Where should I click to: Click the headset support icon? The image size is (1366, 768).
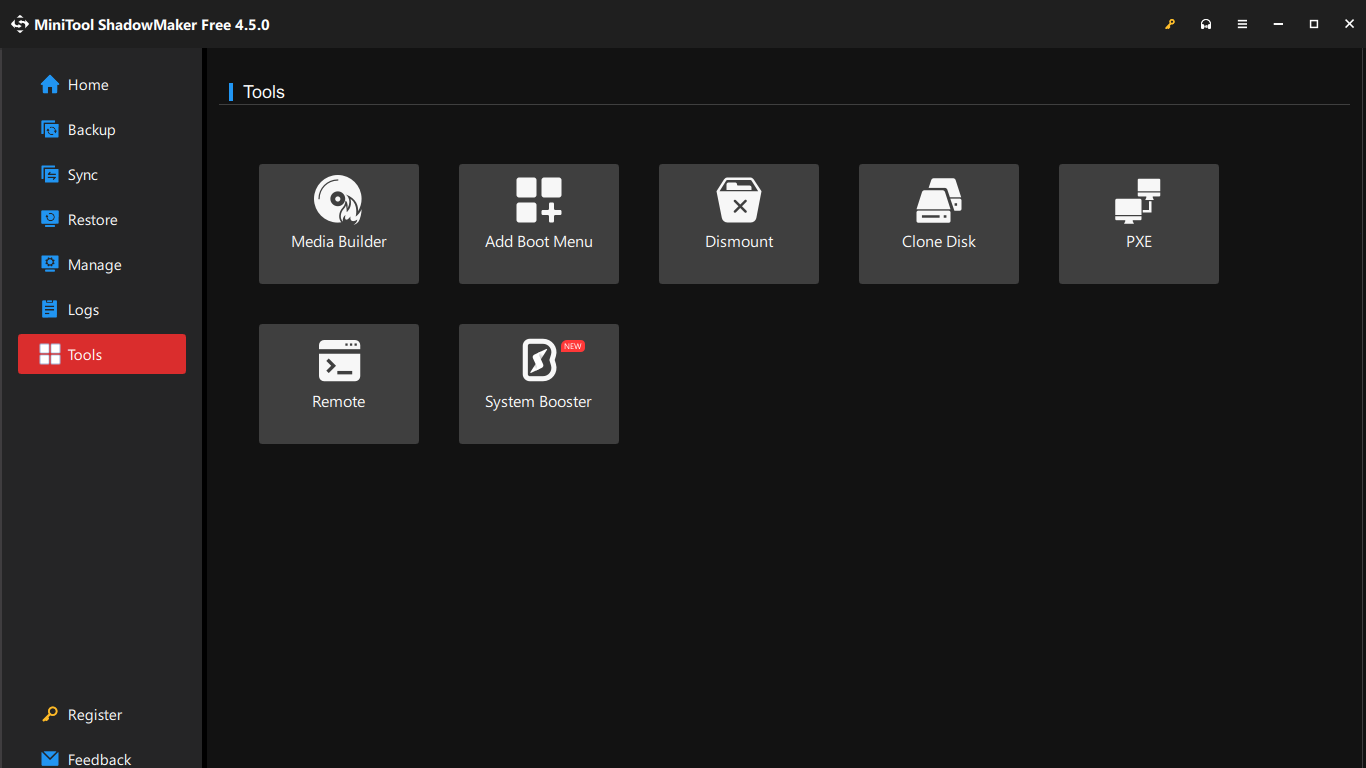(x=1206, y=24)
